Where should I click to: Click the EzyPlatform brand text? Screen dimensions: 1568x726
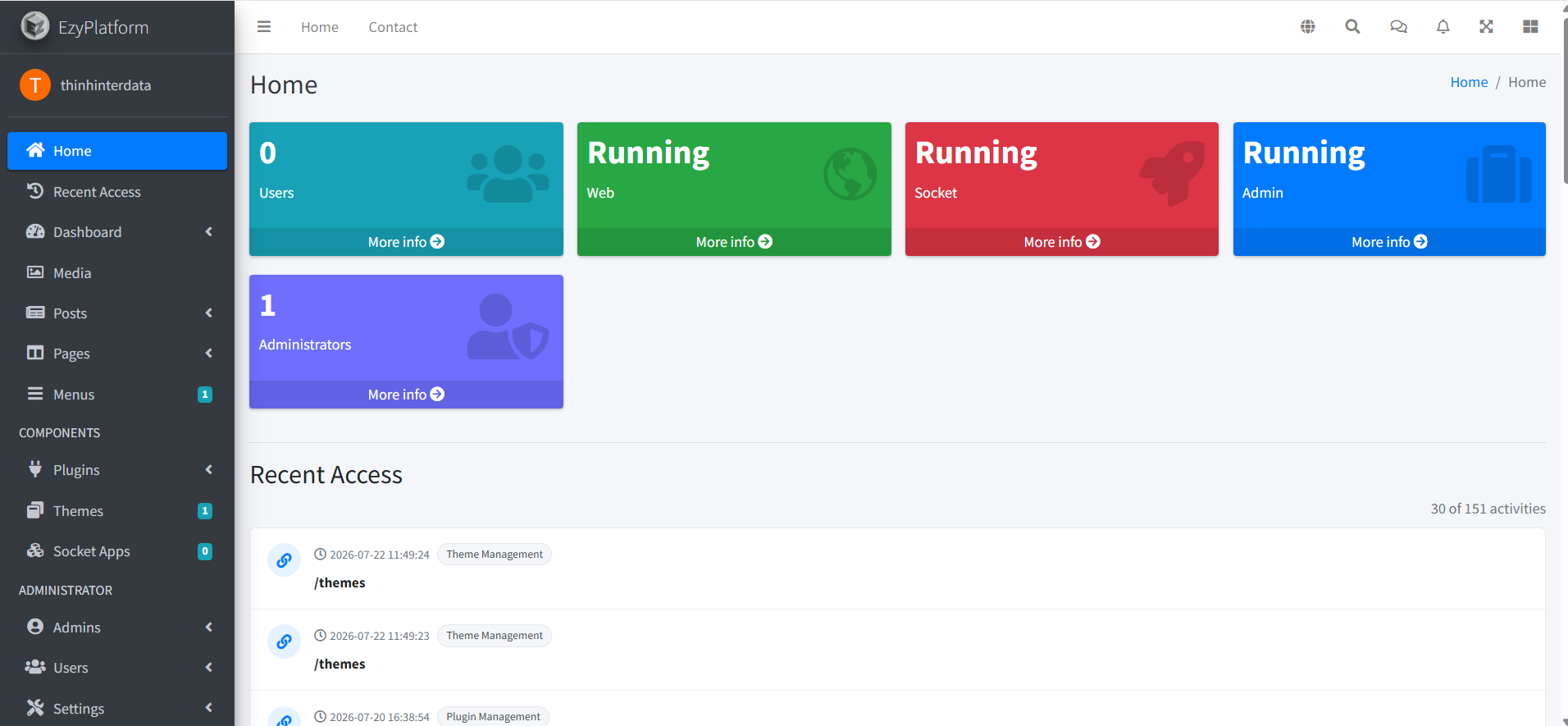tap(103, 27)
